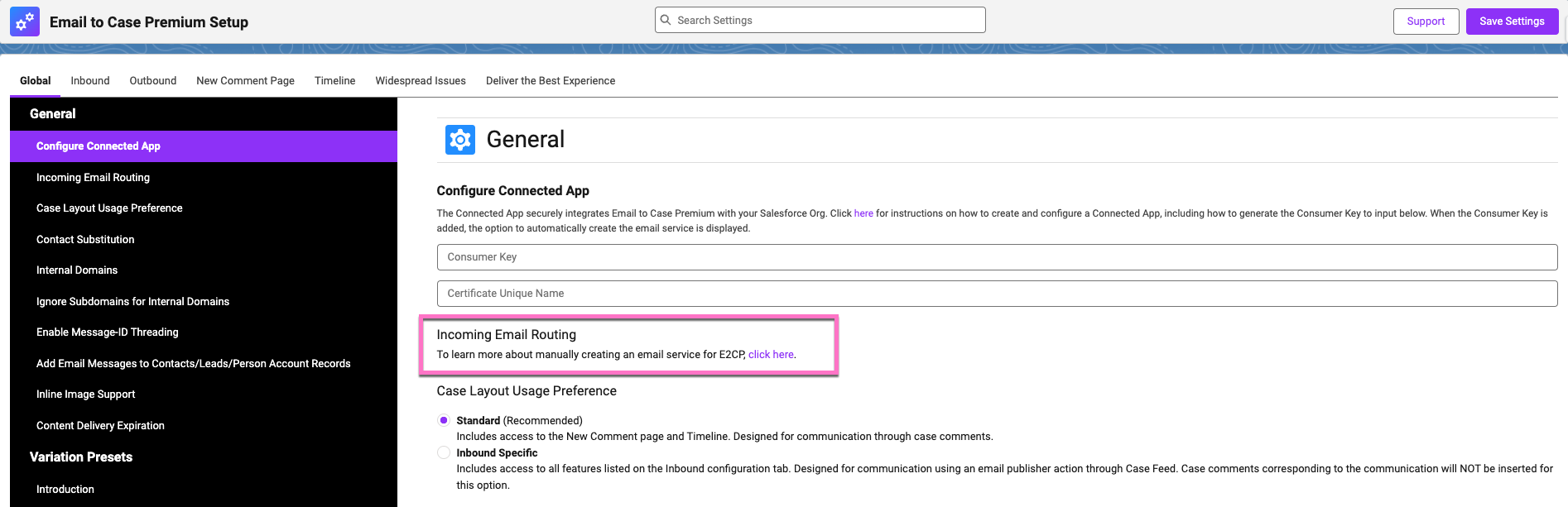Click the Email to Case Premium app icon
The image size is (1568, 507).
click(25, 22)
